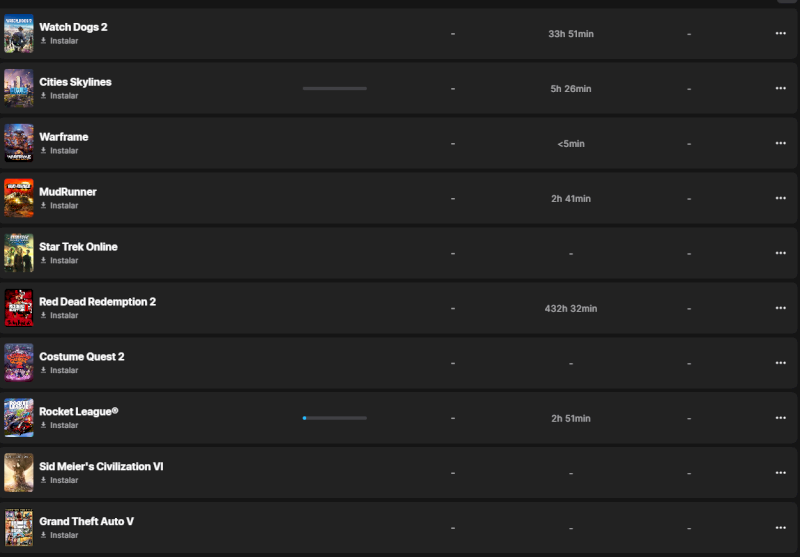Expand the ellipsis menu for Rocket League

coord(780,419)
